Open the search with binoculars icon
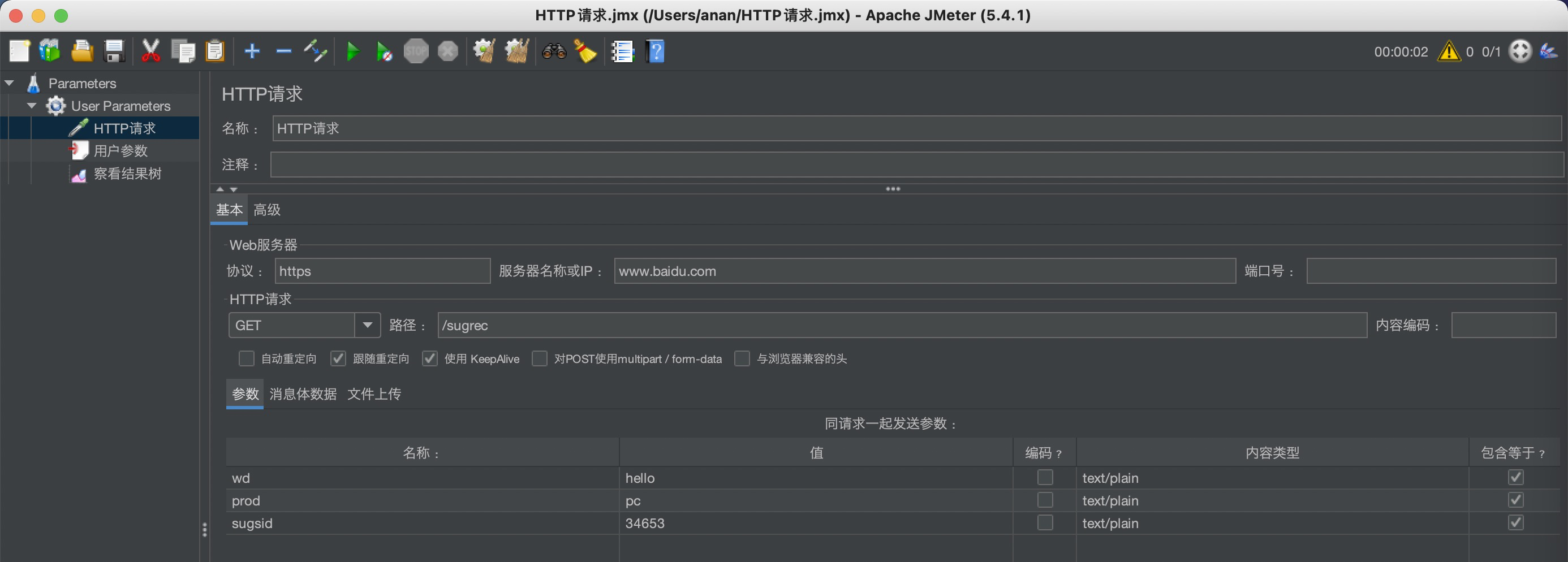 [x=553, y=51]
